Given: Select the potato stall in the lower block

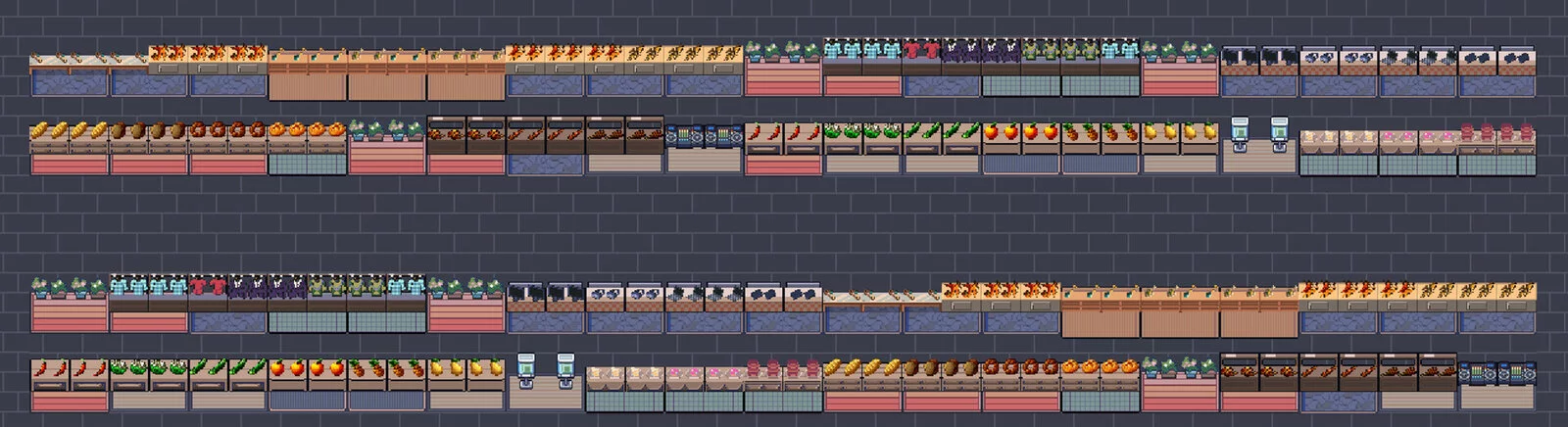Looking at the screenshot, I should tap(942, 384).
